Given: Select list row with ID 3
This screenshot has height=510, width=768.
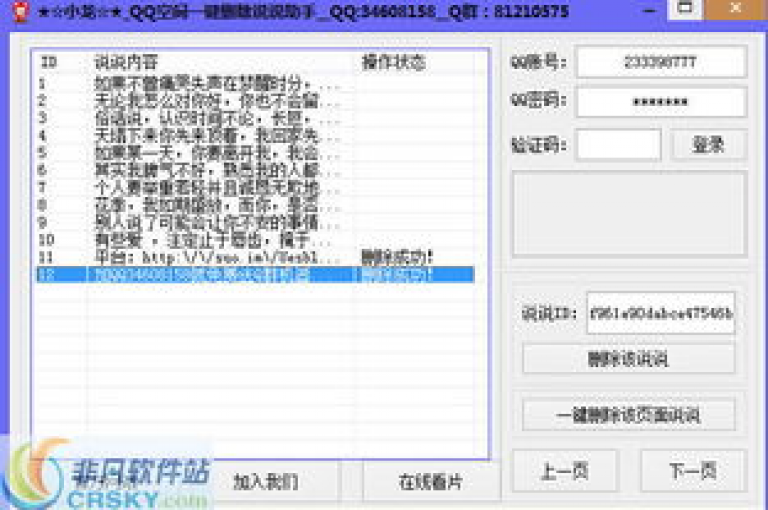Looking at the screenshot, I should (256, 118).
